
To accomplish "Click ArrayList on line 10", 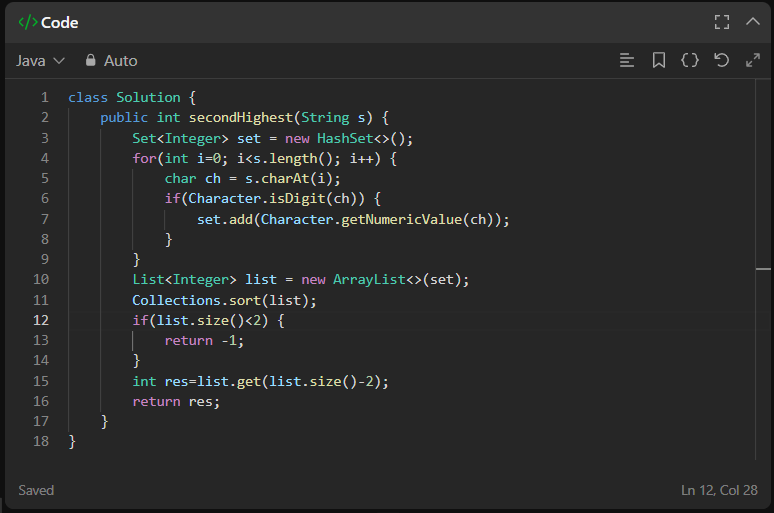I will click(369, 279).
